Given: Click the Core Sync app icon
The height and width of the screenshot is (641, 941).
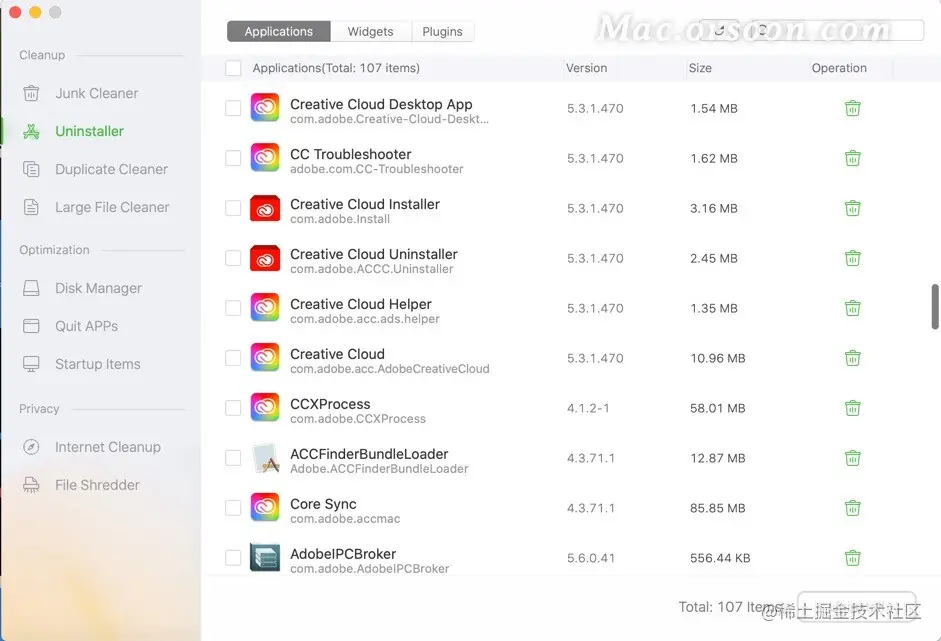Looking at the screenshot, I should (x=265, y=507).
